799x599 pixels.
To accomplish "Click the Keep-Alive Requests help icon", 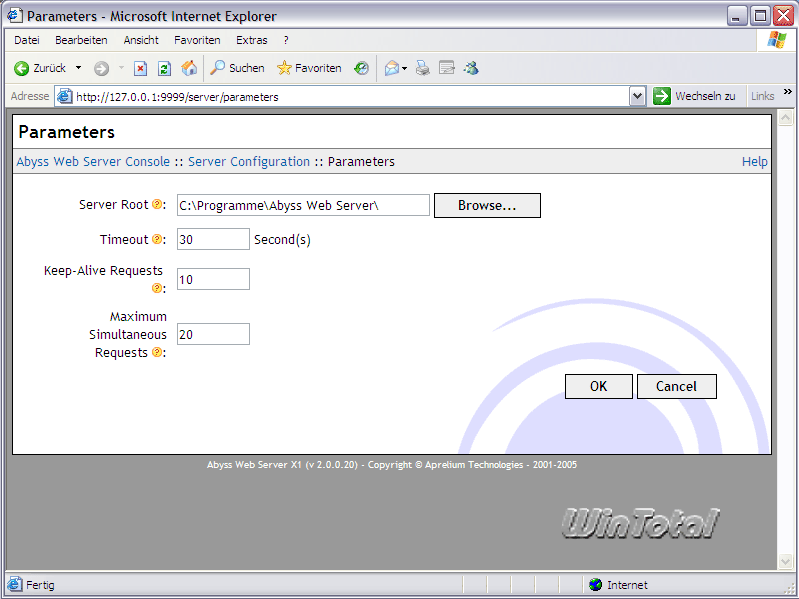I will pyautogui.click(x=157, y=288).
